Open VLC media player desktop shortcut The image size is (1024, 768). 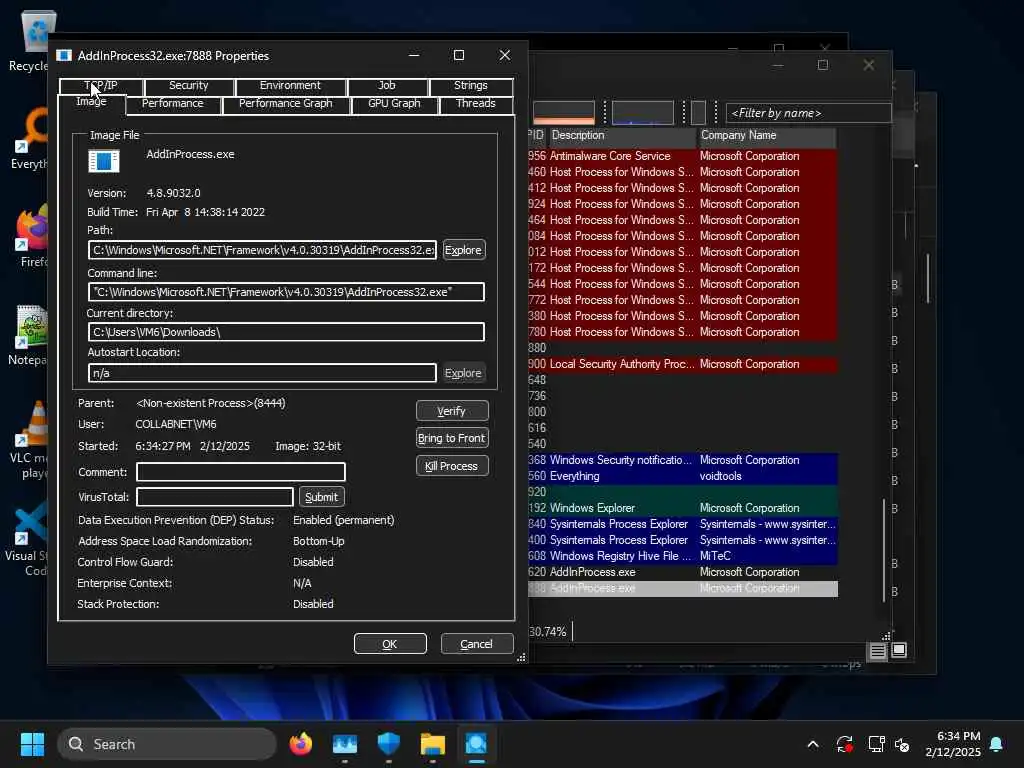click(x=29, y=439)
